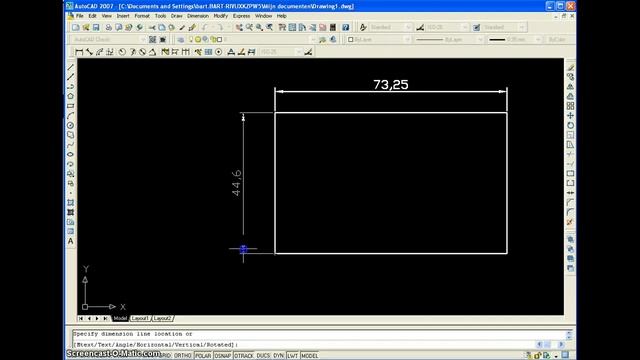640x360 pixels.
Task: Open the Modify menu
Action: click(220, 16)
